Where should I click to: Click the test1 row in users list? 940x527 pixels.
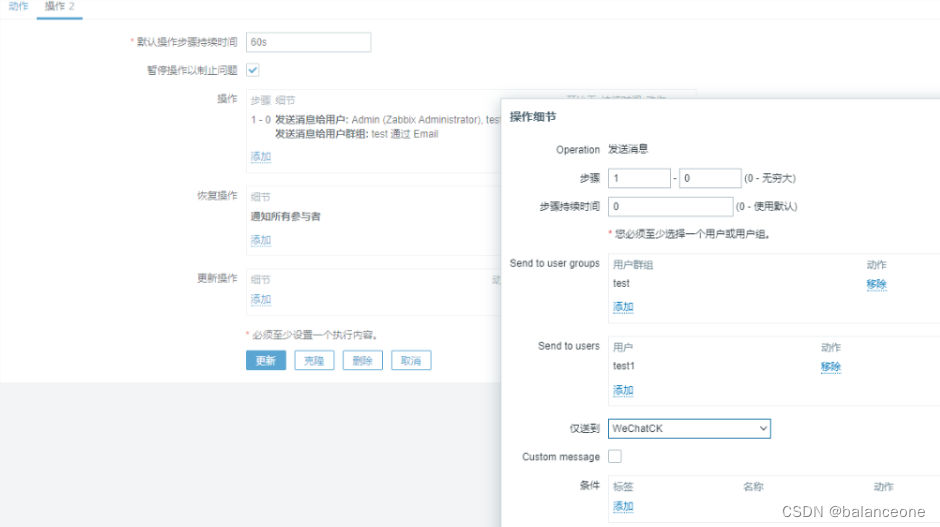pos(623,366)
